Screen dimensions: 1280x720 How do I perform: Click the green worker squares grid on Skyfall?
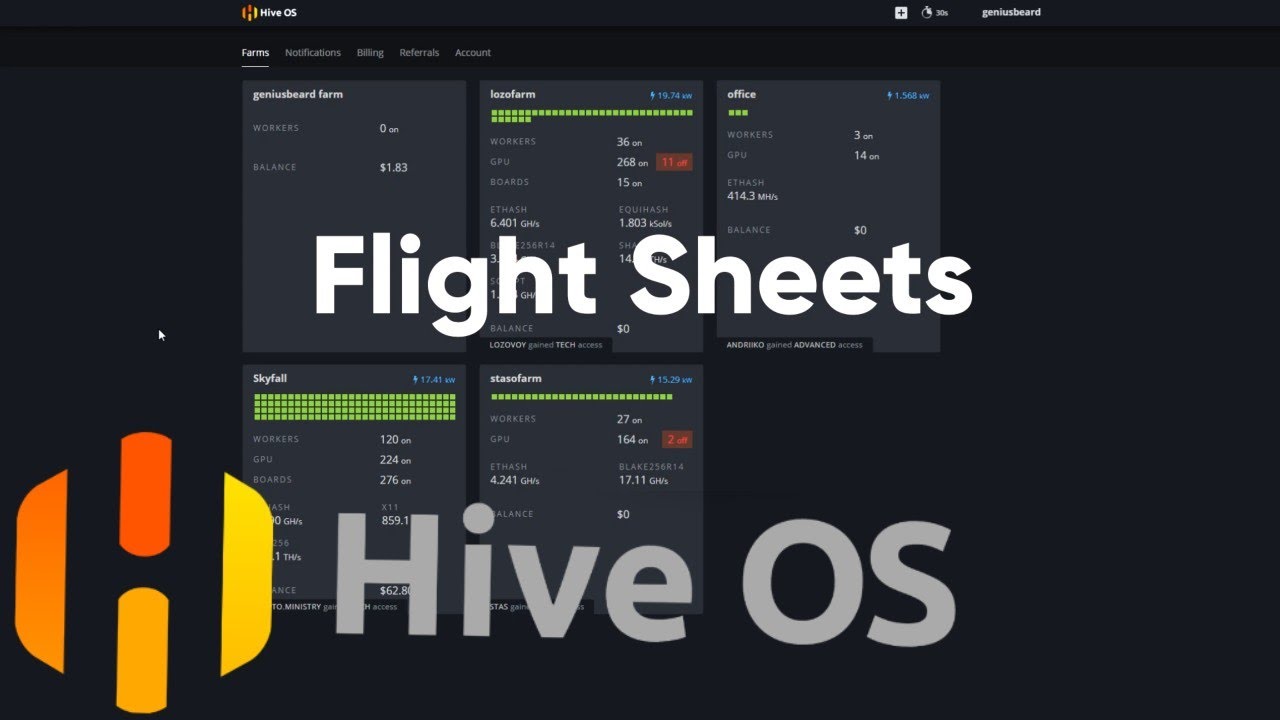click(355, 406)
